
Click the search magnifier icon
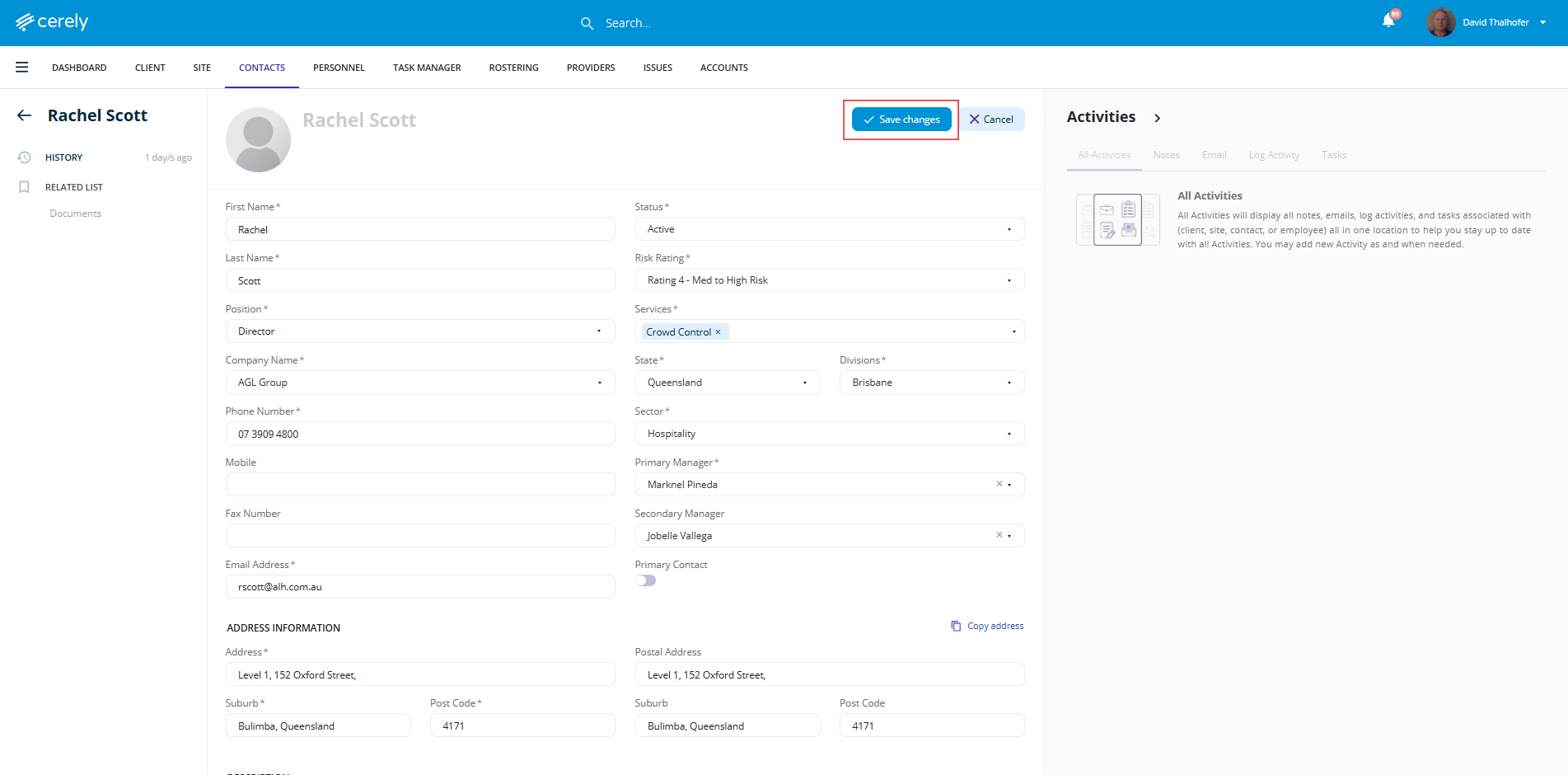[587, 23]
